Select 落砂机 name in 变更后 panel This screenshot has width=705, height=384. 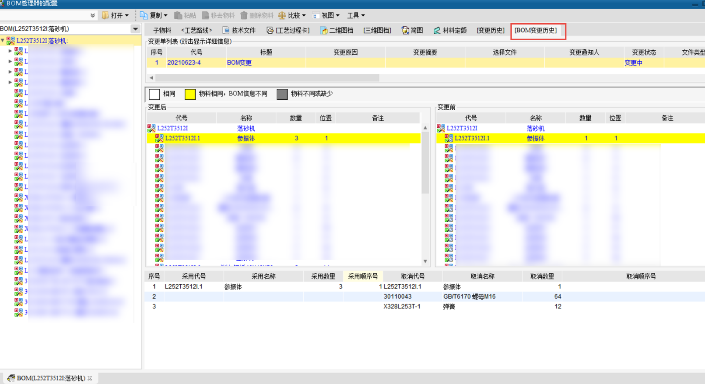coord(246,128)
